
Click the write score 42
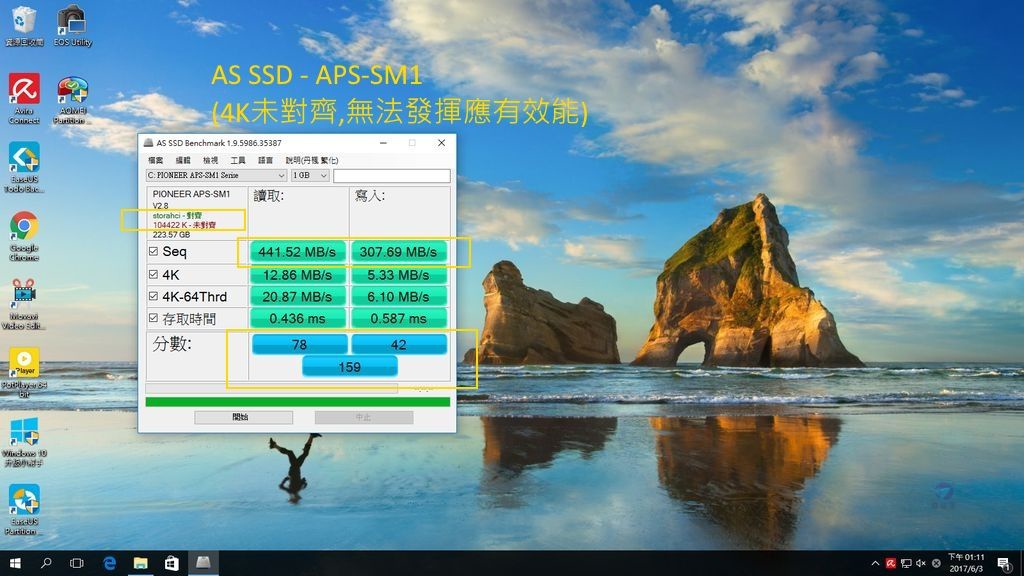coord(398,344)
